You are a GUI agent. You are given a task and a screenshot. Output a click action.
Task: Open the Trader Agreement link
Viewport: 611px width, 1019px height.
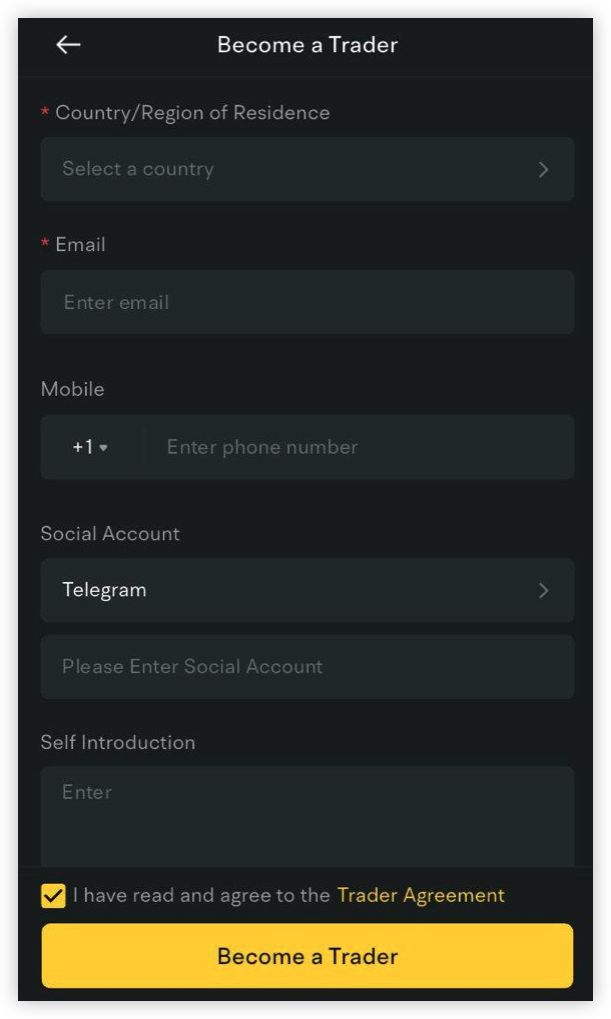pos(421,895)
